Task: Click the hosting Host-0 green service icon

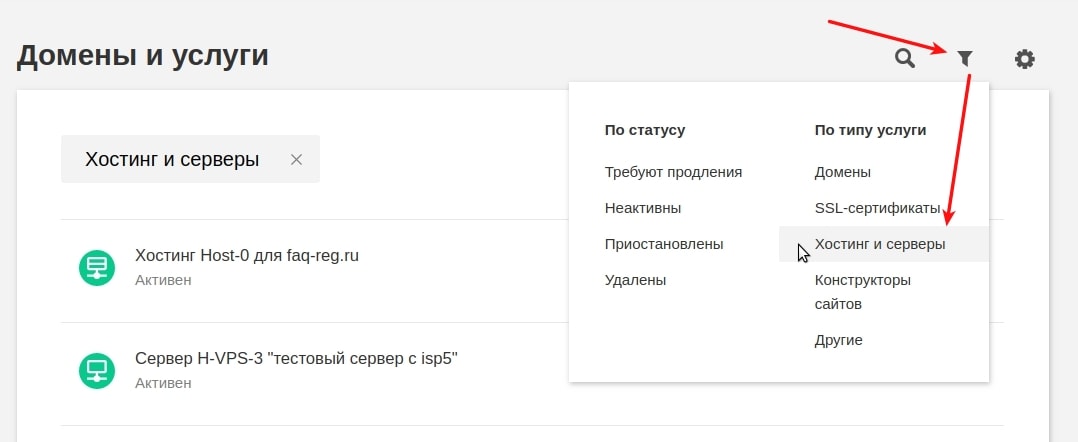Action: pos(97,268)
